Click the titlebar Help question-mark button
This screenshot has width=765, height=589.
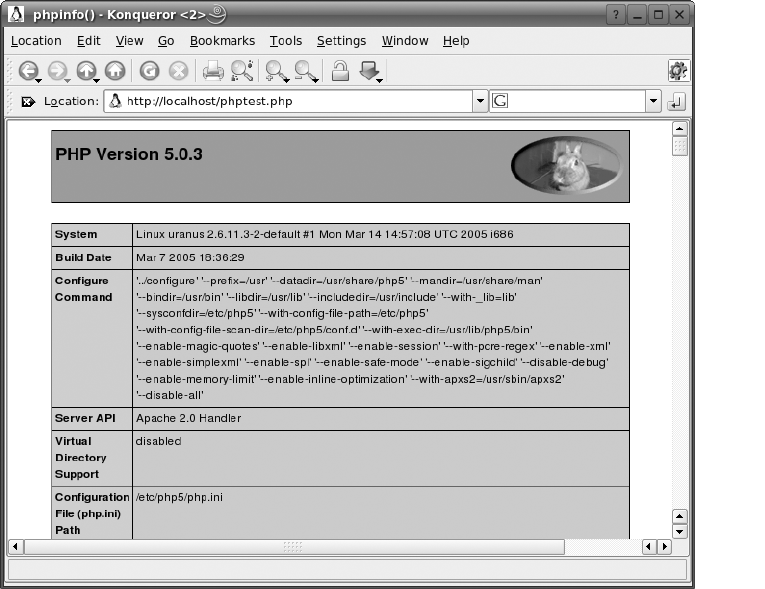[x=616, y=15]
